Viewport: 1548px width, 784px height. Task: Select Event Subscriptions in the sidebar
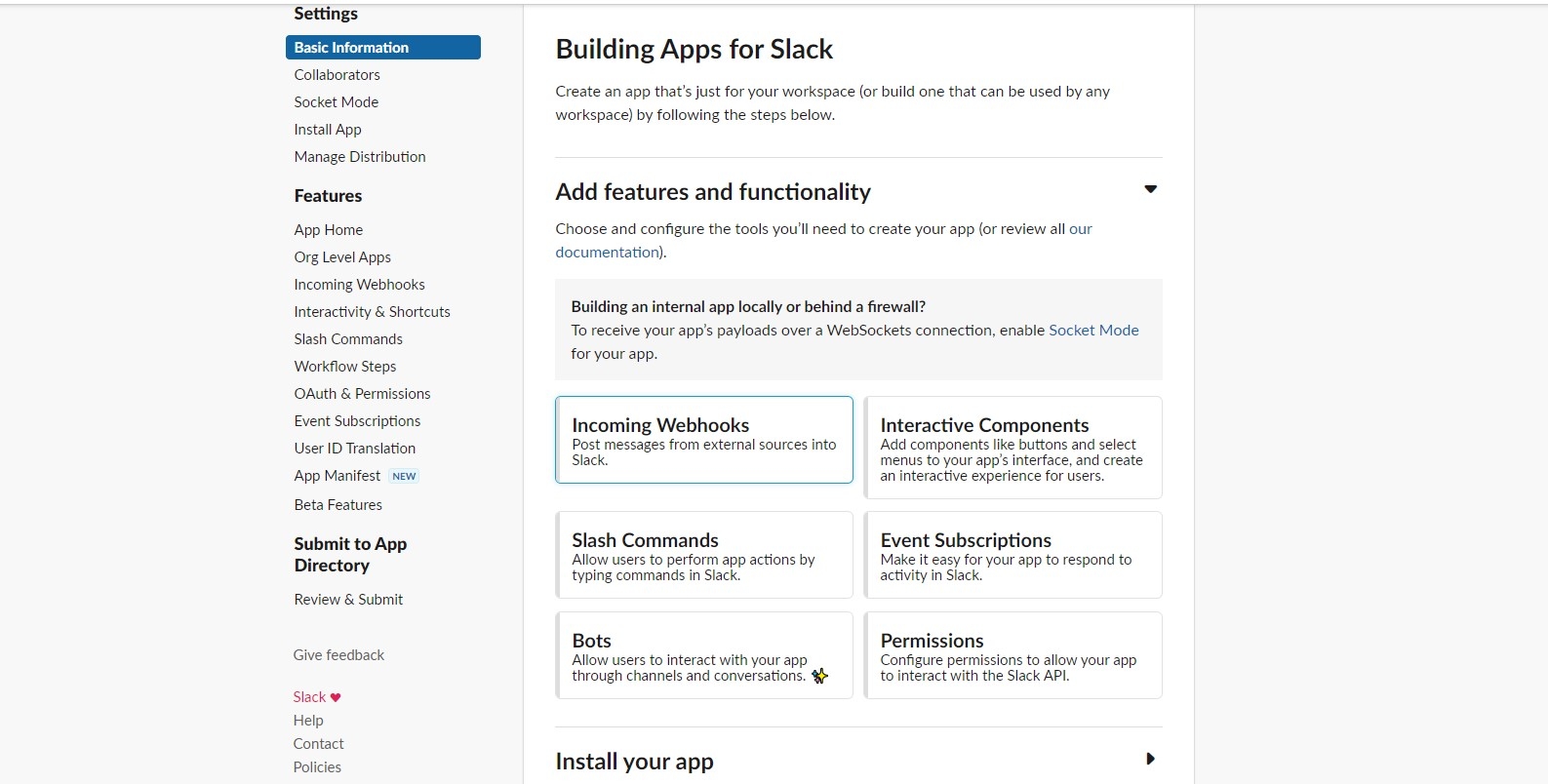358,420
